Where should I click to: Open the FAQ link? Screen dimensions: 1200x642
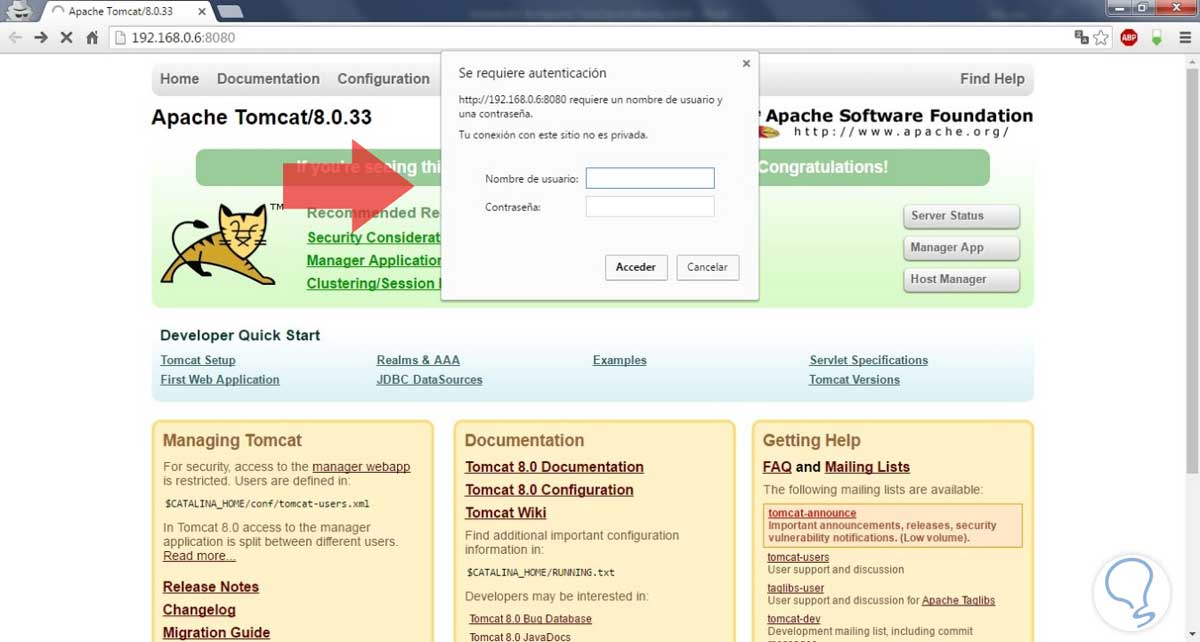(777, 467)
